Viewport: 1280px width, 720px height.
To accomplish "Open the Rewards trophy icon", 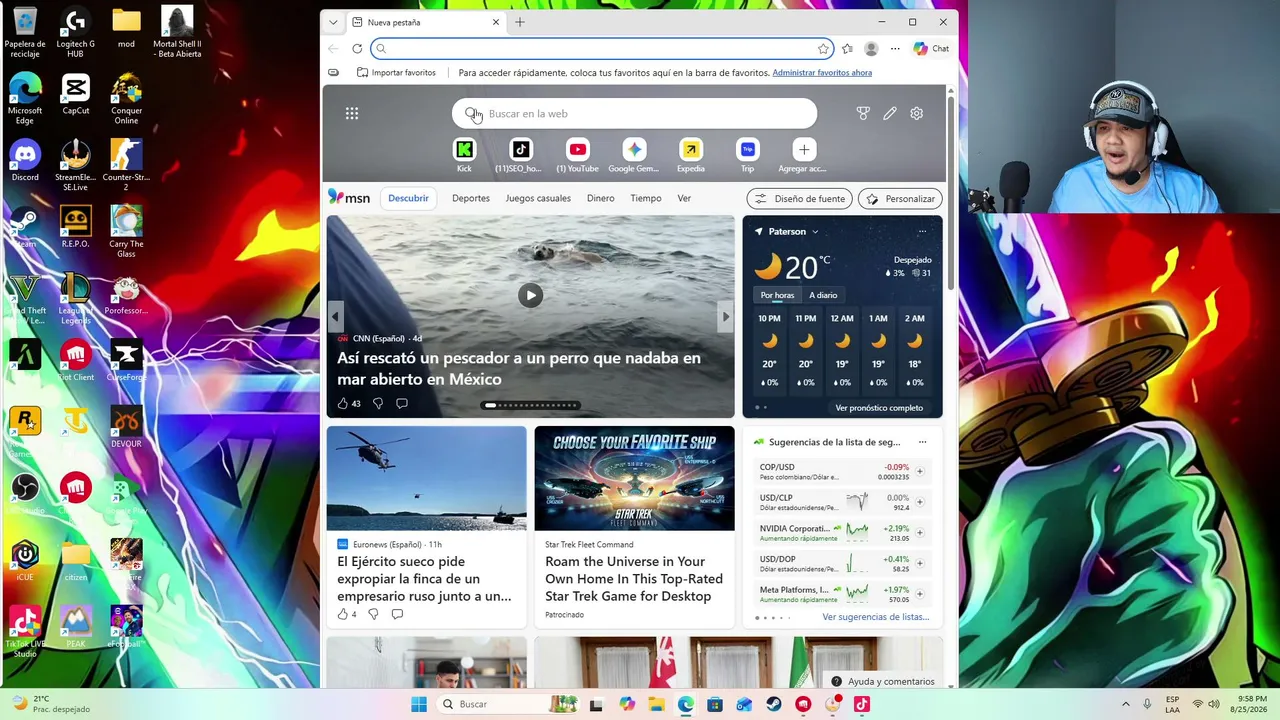I will tap(863, 114).
